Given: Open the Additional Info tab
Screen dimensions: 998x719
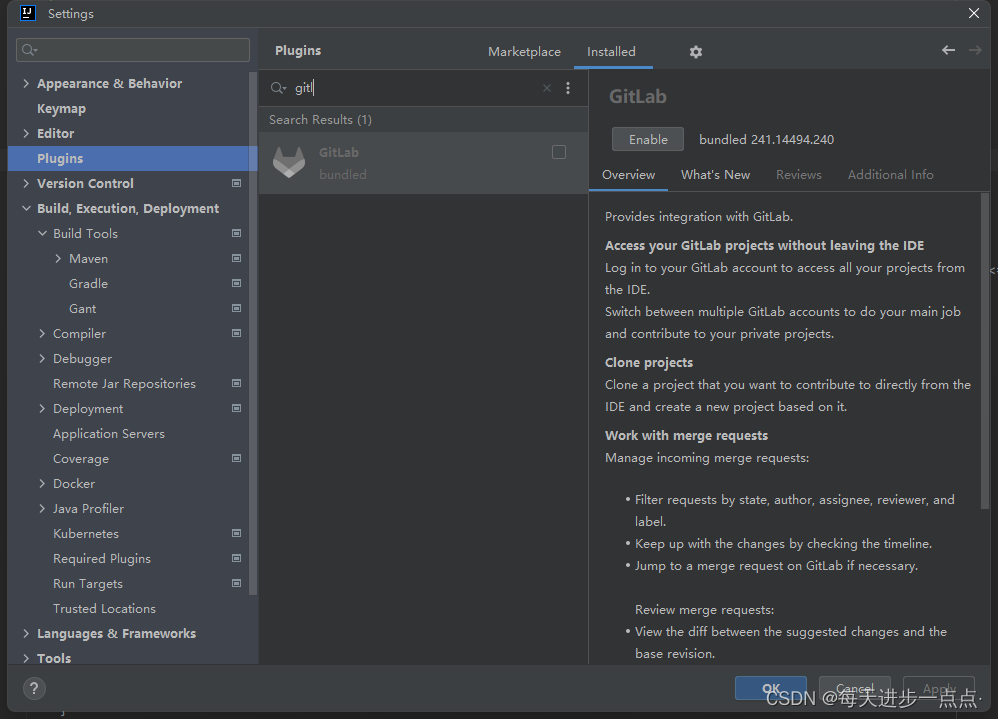Looking at the screenshot, I should pos(890,174).
